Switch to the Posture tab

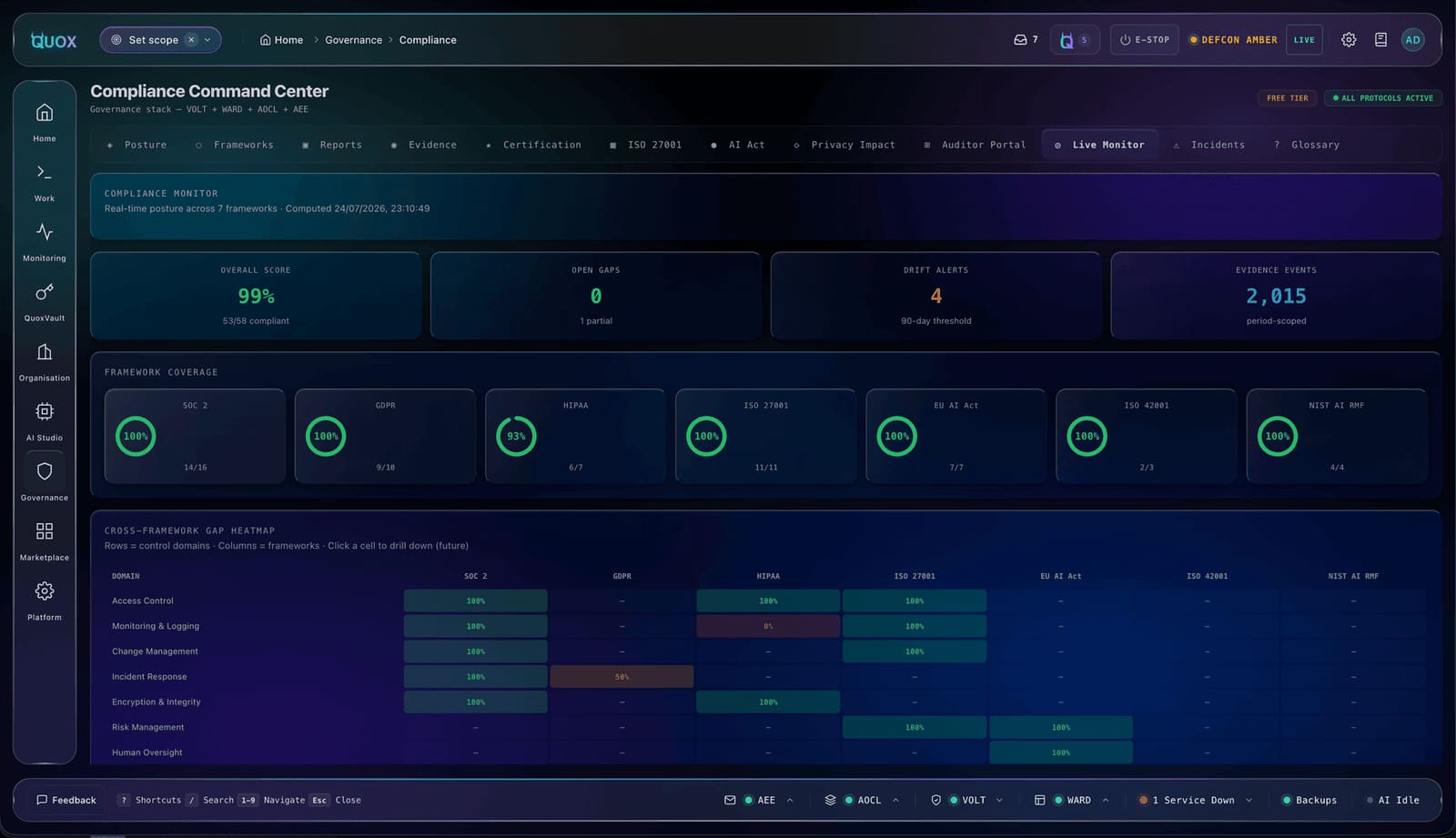coord(137,145)
